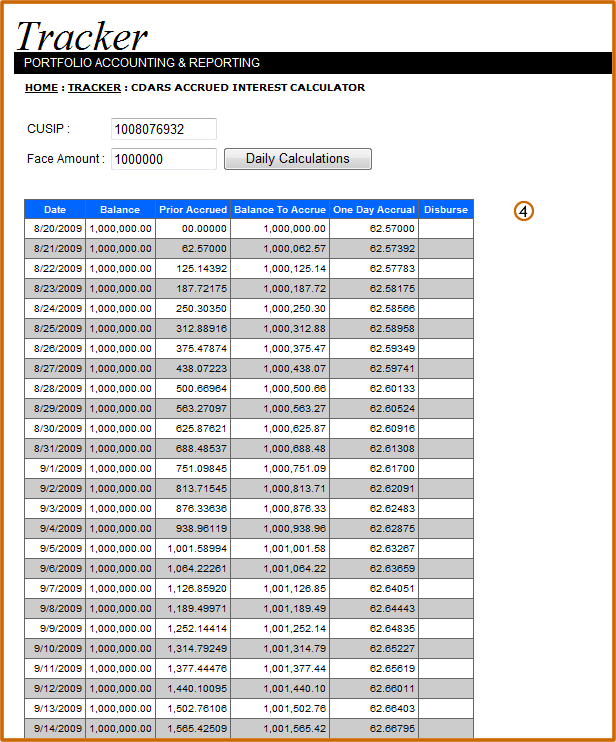Click one day accrual 62.66011
616x742 pixels.
[x=374, y=689]
